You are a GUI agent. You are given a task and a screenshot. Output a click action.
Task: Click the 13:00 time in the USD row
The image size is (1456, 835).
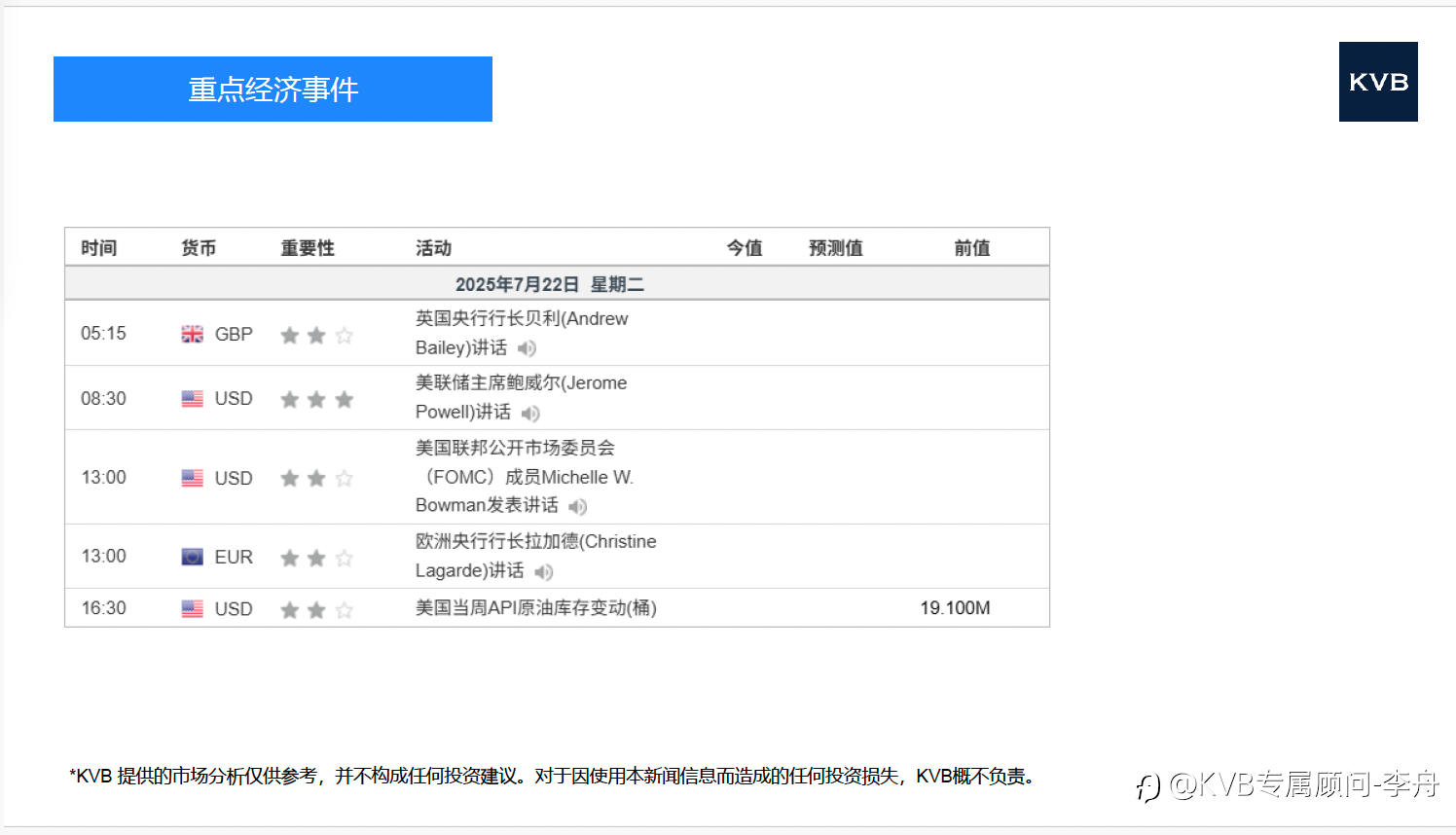tap(103, 478)
